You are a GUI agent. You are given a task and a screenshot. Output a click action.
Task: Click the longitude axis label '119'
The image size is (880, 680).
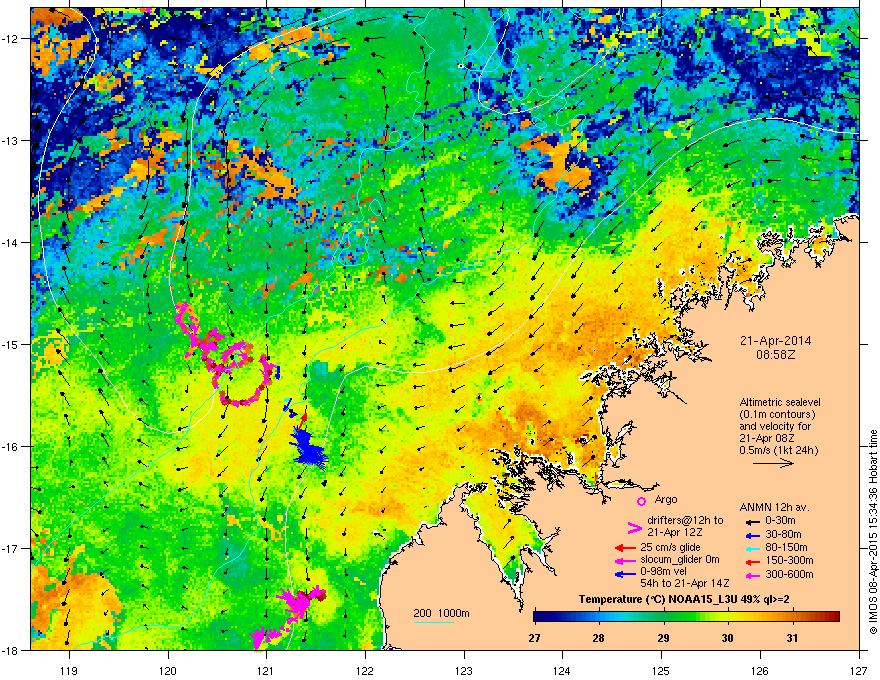[70, 670]
